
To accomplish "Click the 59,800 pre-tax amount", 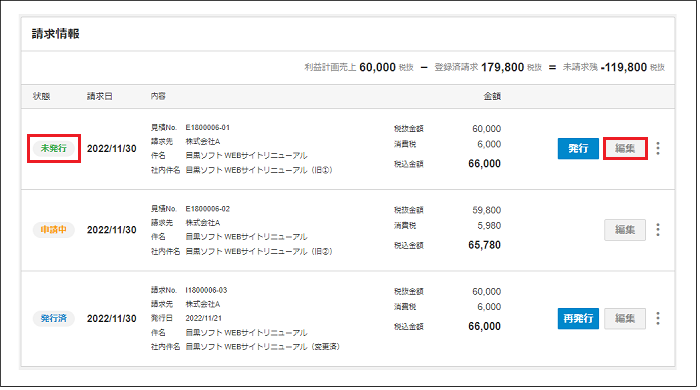I will coord(487,210).
